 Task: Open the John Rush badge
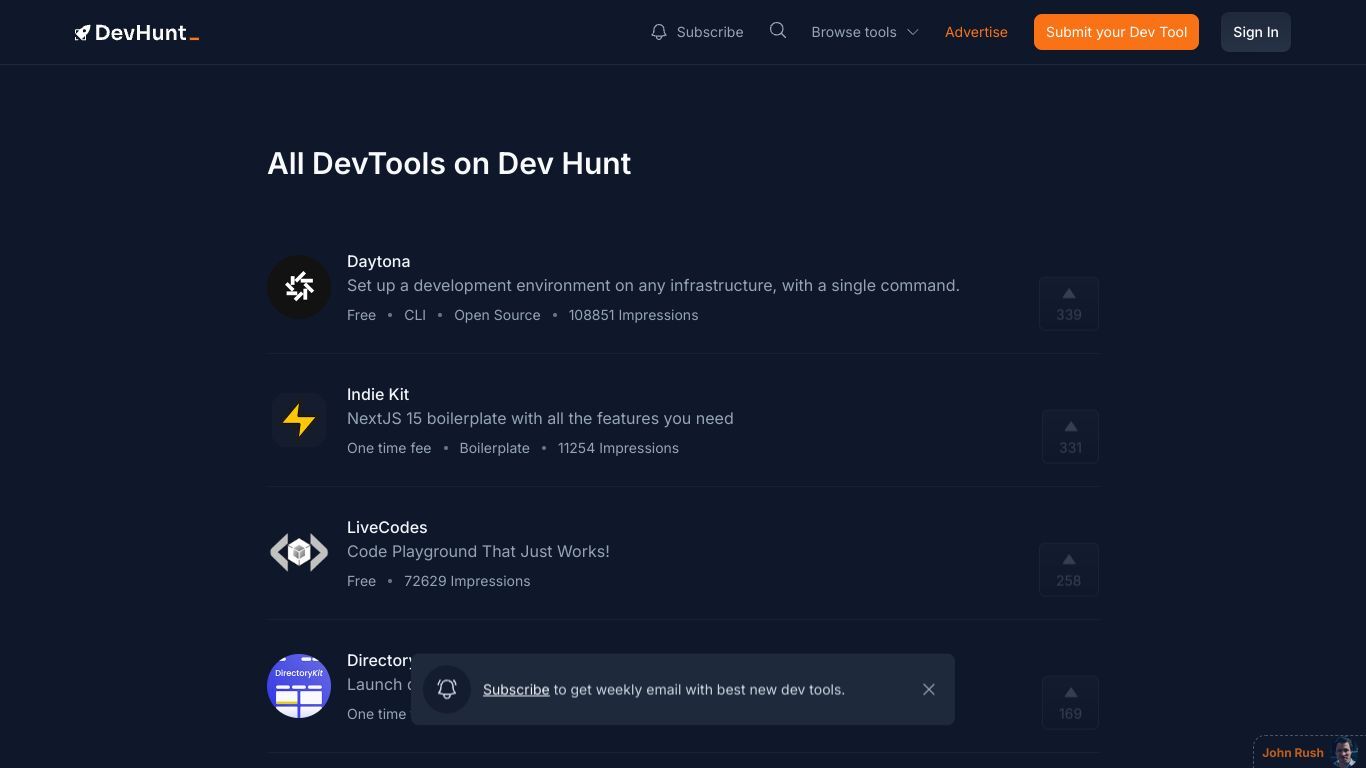click(x=1310, y=752)
